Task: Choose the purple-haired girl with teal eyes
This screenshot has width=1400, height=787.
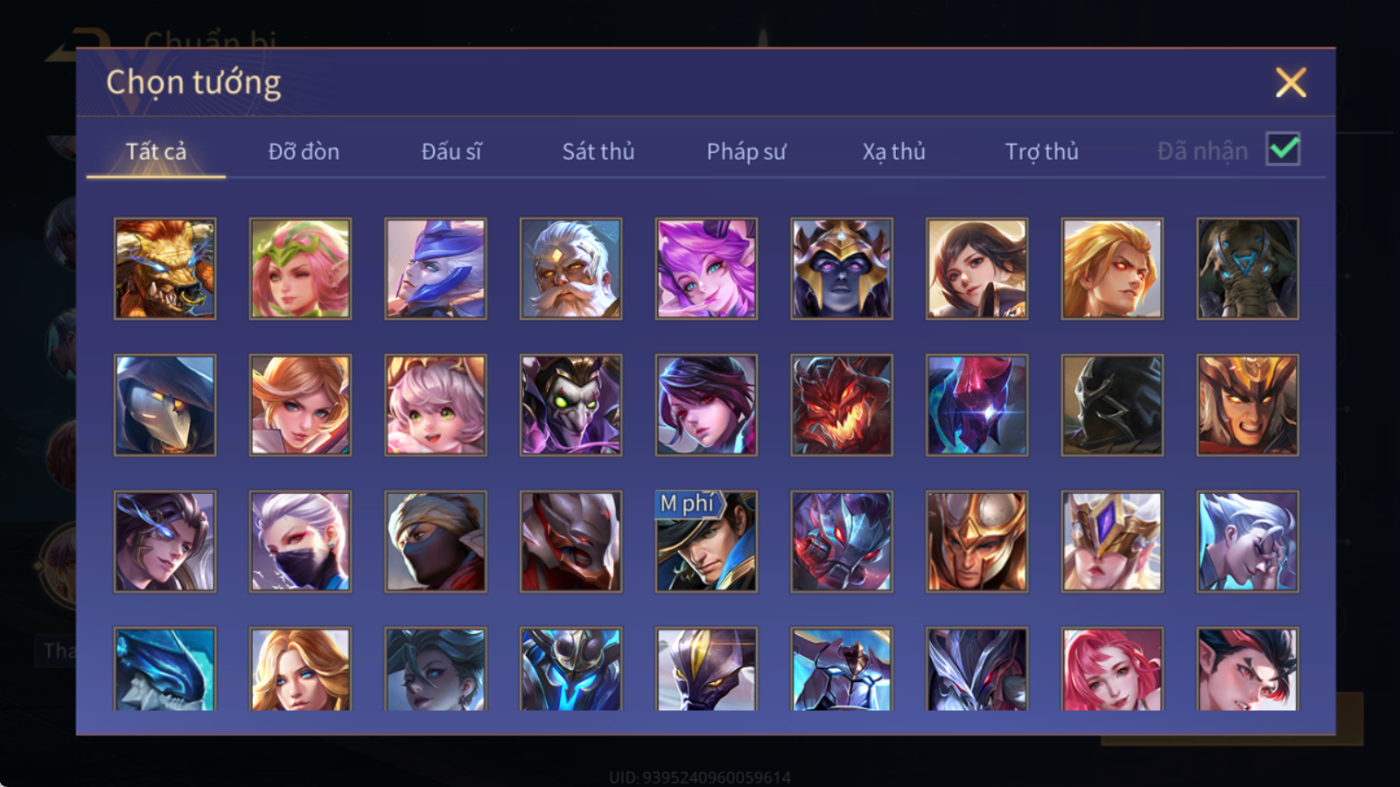Action: point(706,269)
